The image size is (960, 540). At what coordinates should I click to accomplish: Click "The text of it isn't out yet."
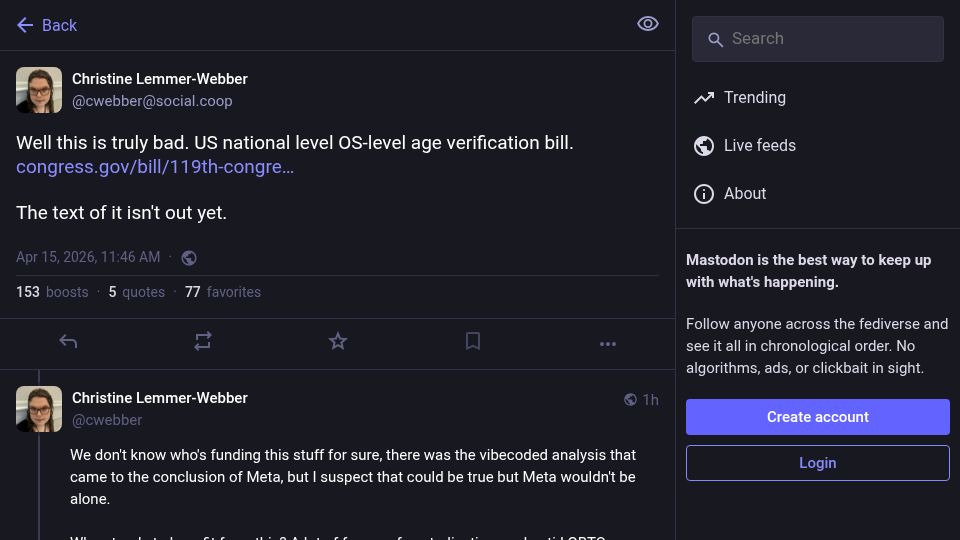(x=121, y=212)
